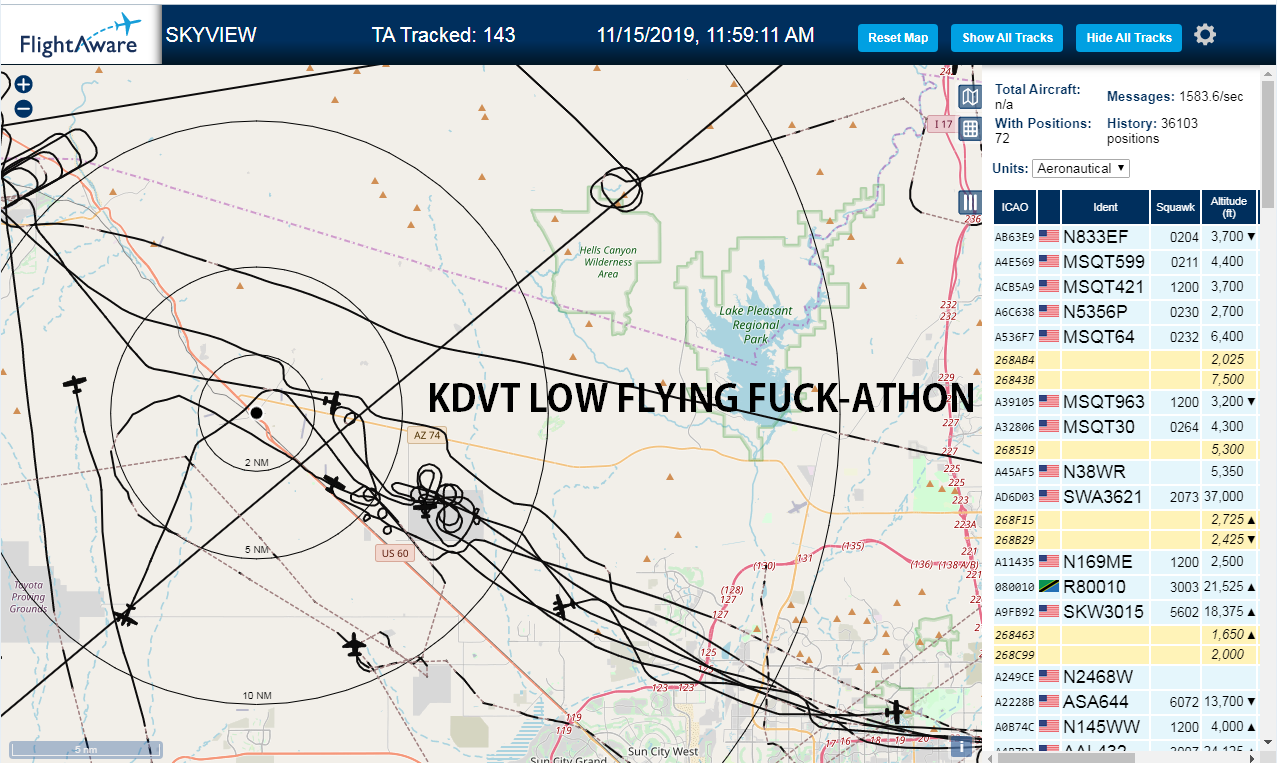Zoom out with the minus button
Screen dimensions: 1277x763
24,109
